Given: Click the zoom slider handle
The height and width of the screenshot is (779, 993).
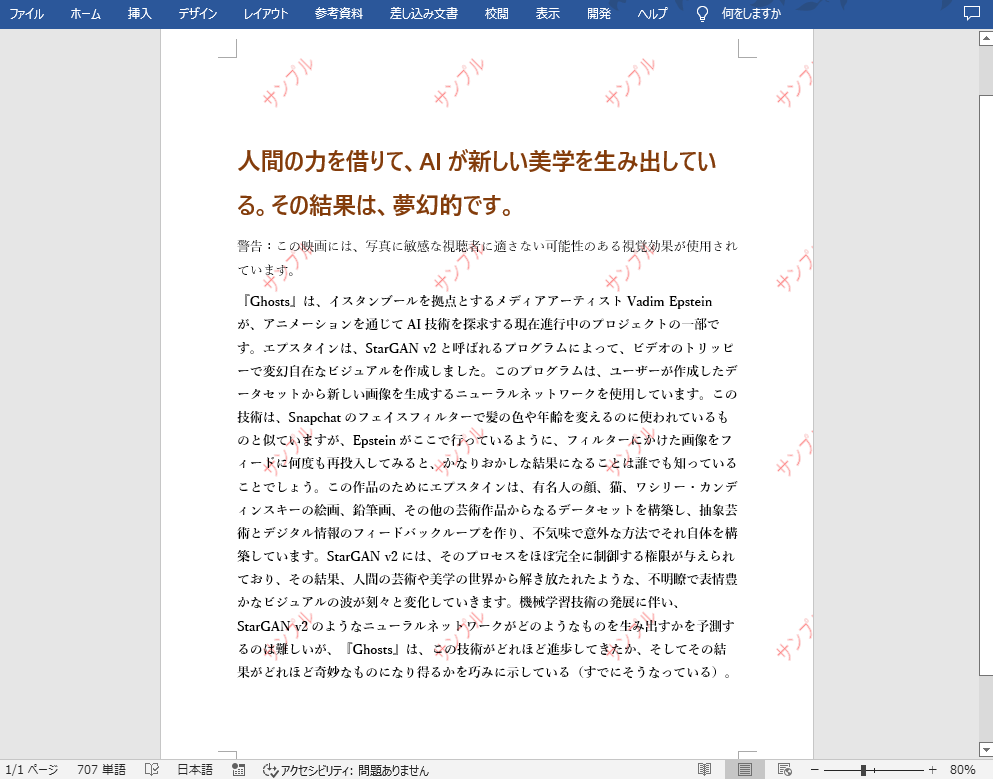Looking at the screenshot, I should pos(862,770).
